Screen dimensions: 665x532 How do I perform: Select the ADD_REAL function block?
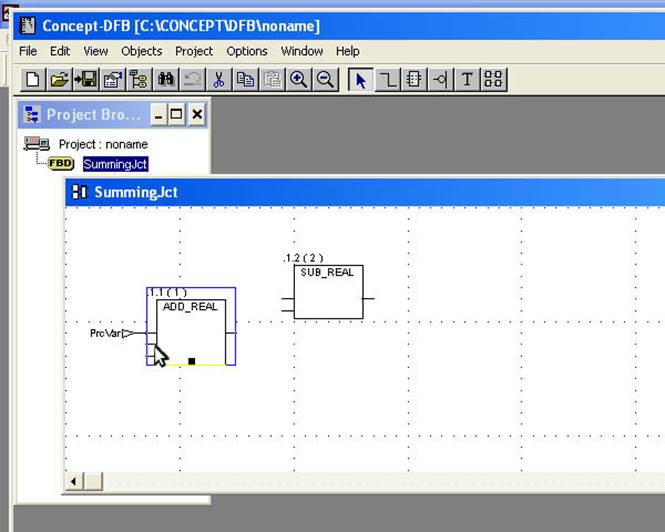191,332
